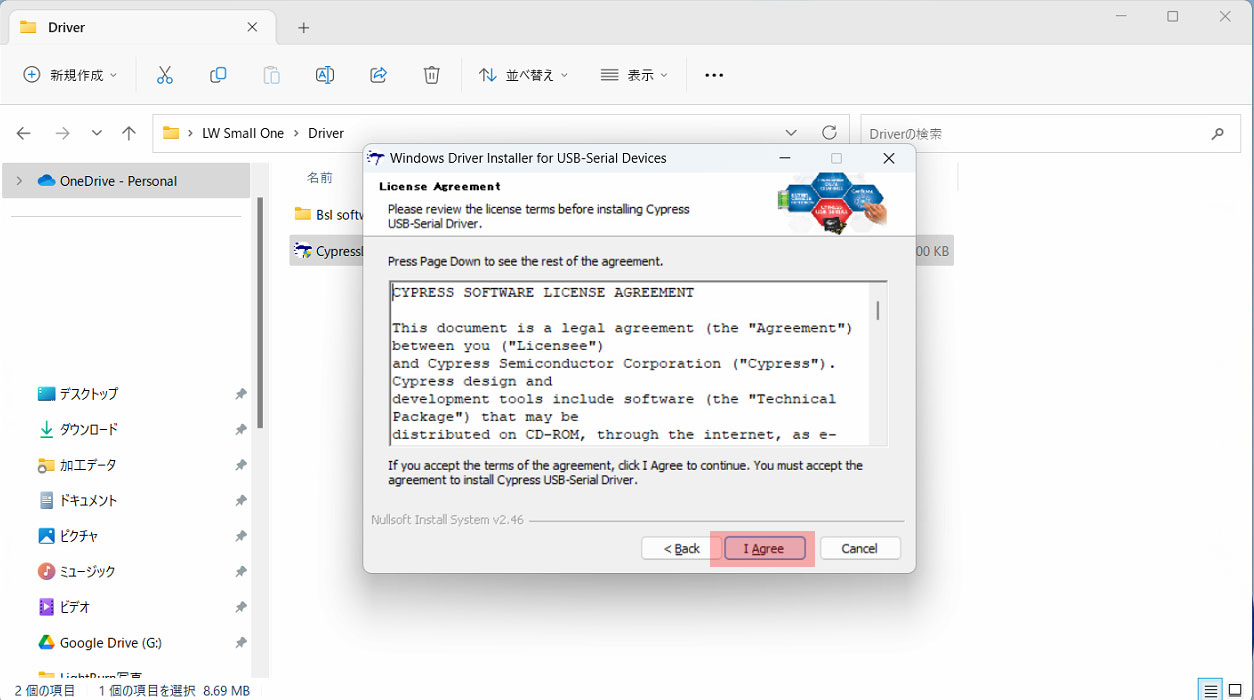Unpin ビデオ using its pin icon
This screenshot has height=700, width=1254.
(241, 607)
